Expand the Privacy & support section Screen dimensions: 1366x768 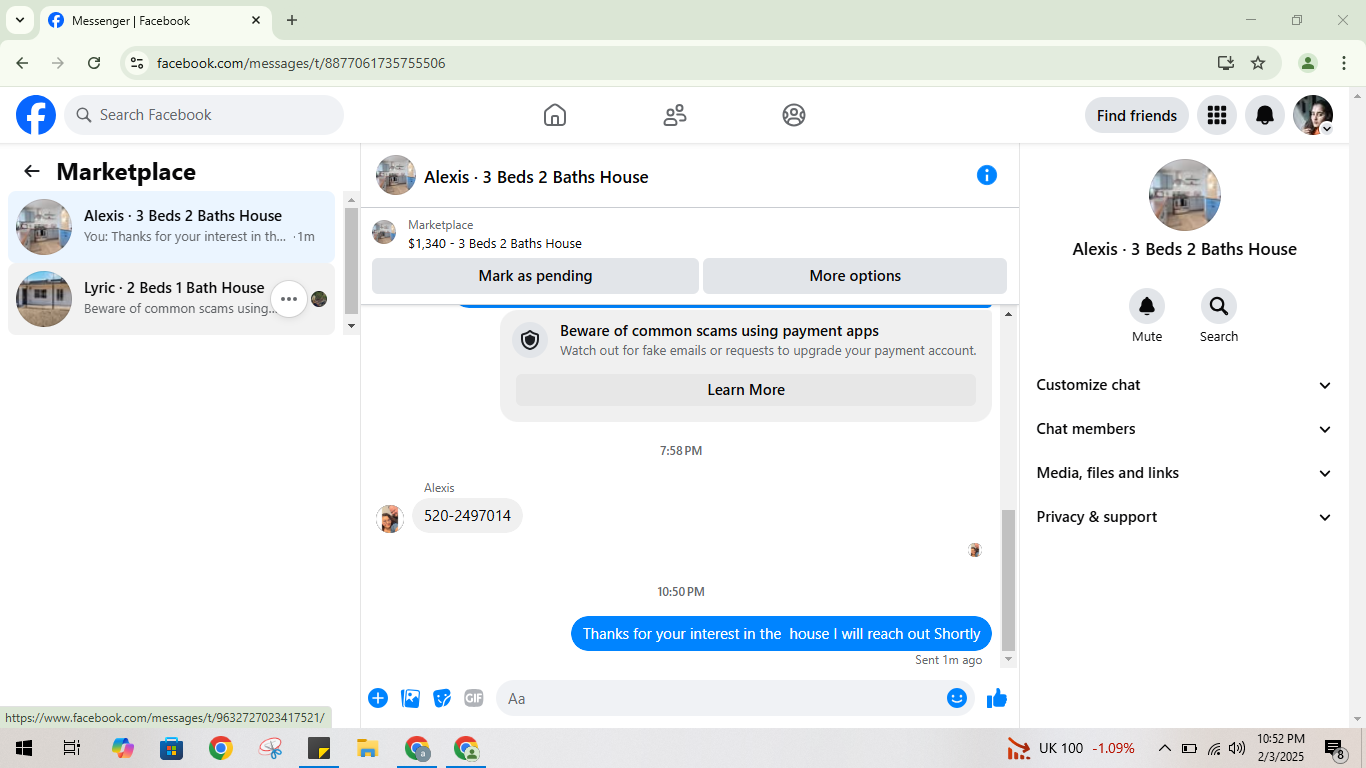[1185, 517]
